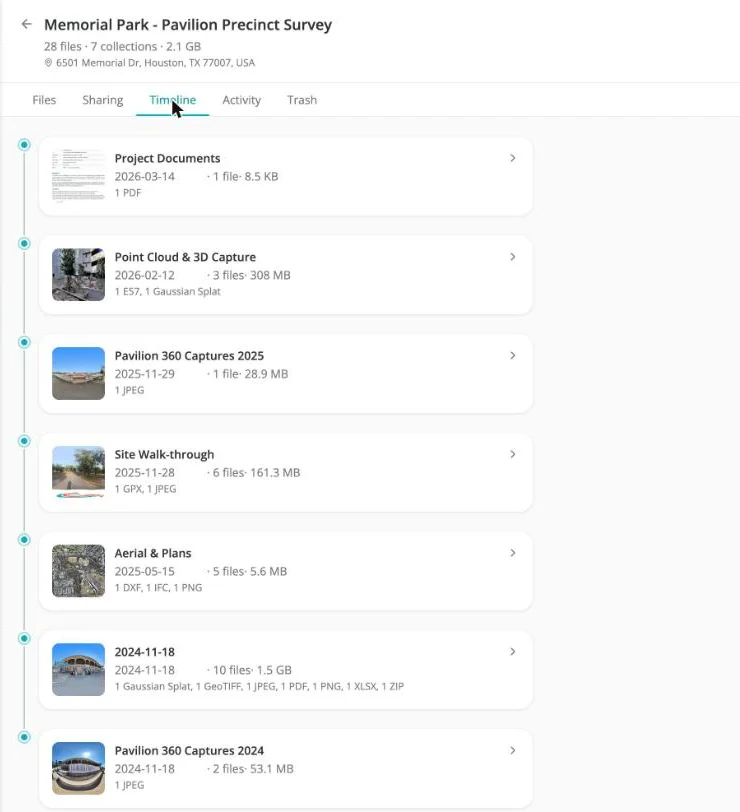Open the Point Cloud & 3D Capture thumbnail
The height and width of the screenshot is (812, 740).
[x=78, y=274]
